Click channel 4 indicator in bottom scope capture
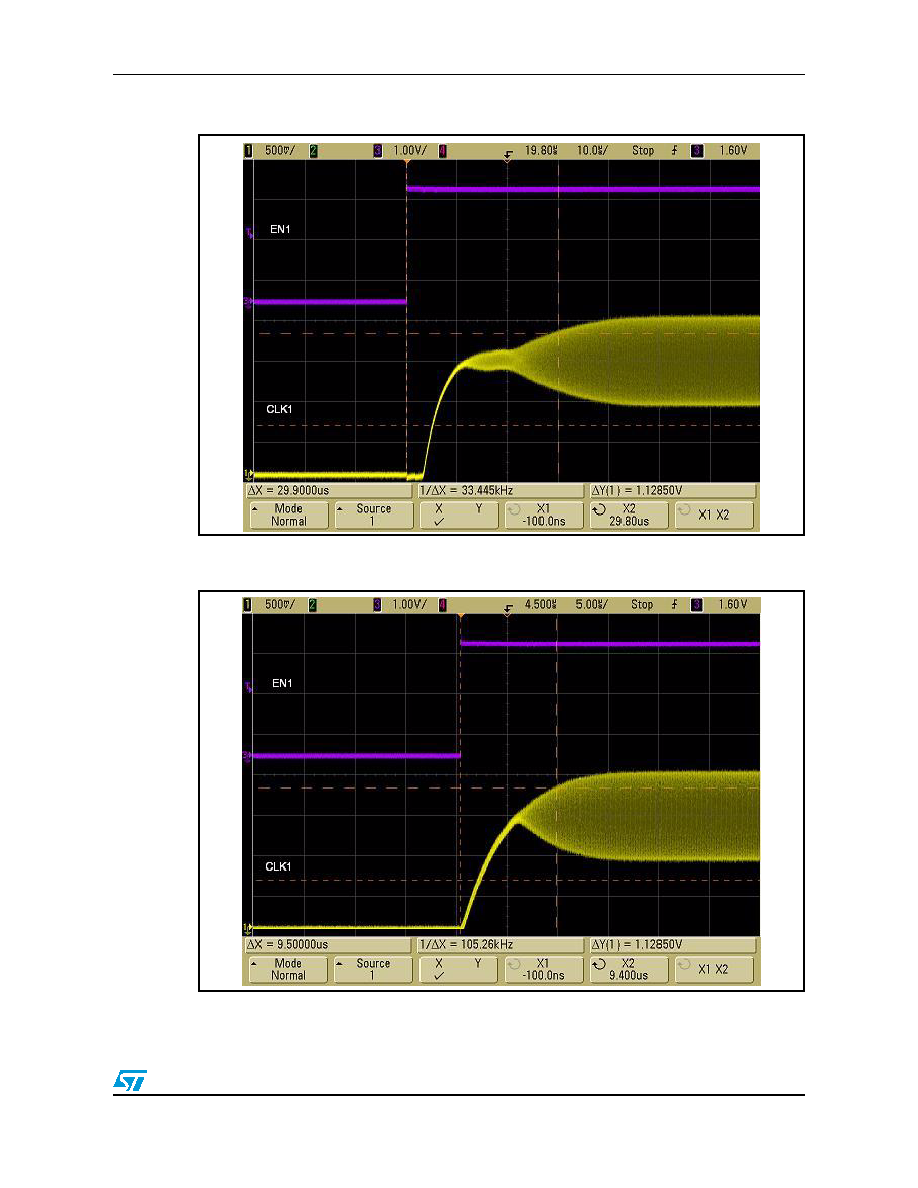Viewport: 918px width, 1188px height. [x=442, y=605]
